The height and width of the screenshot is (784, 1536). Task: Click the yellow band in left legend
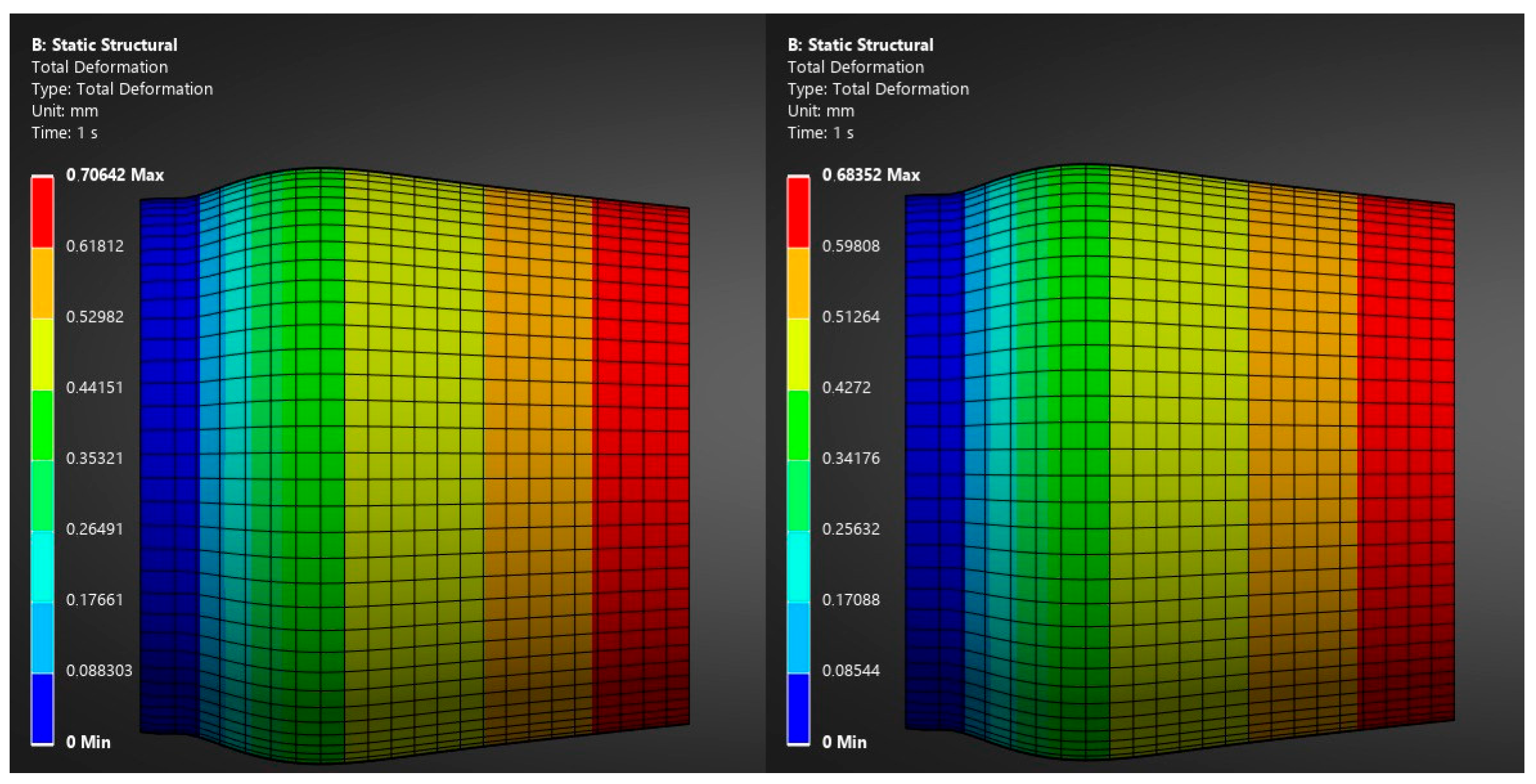coord(42,353)
